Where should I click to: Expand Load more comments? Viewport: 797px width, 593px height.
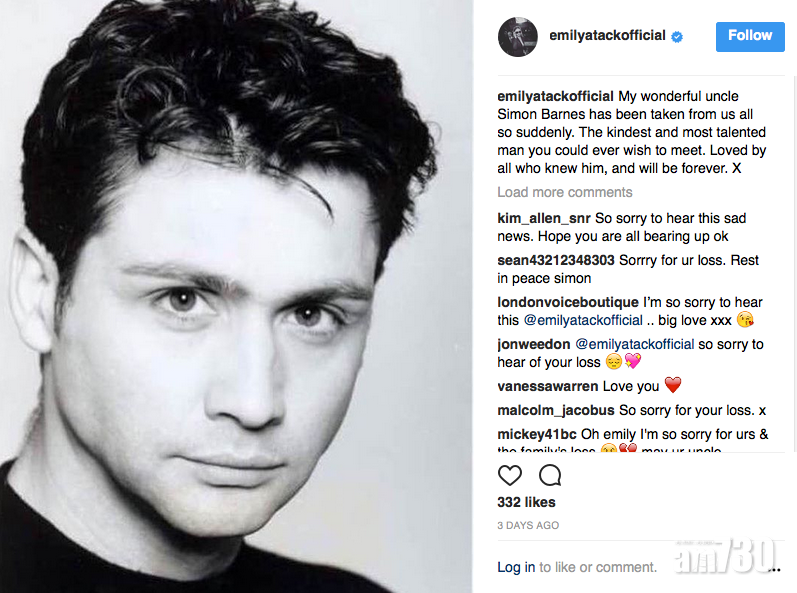coord(564,192)
